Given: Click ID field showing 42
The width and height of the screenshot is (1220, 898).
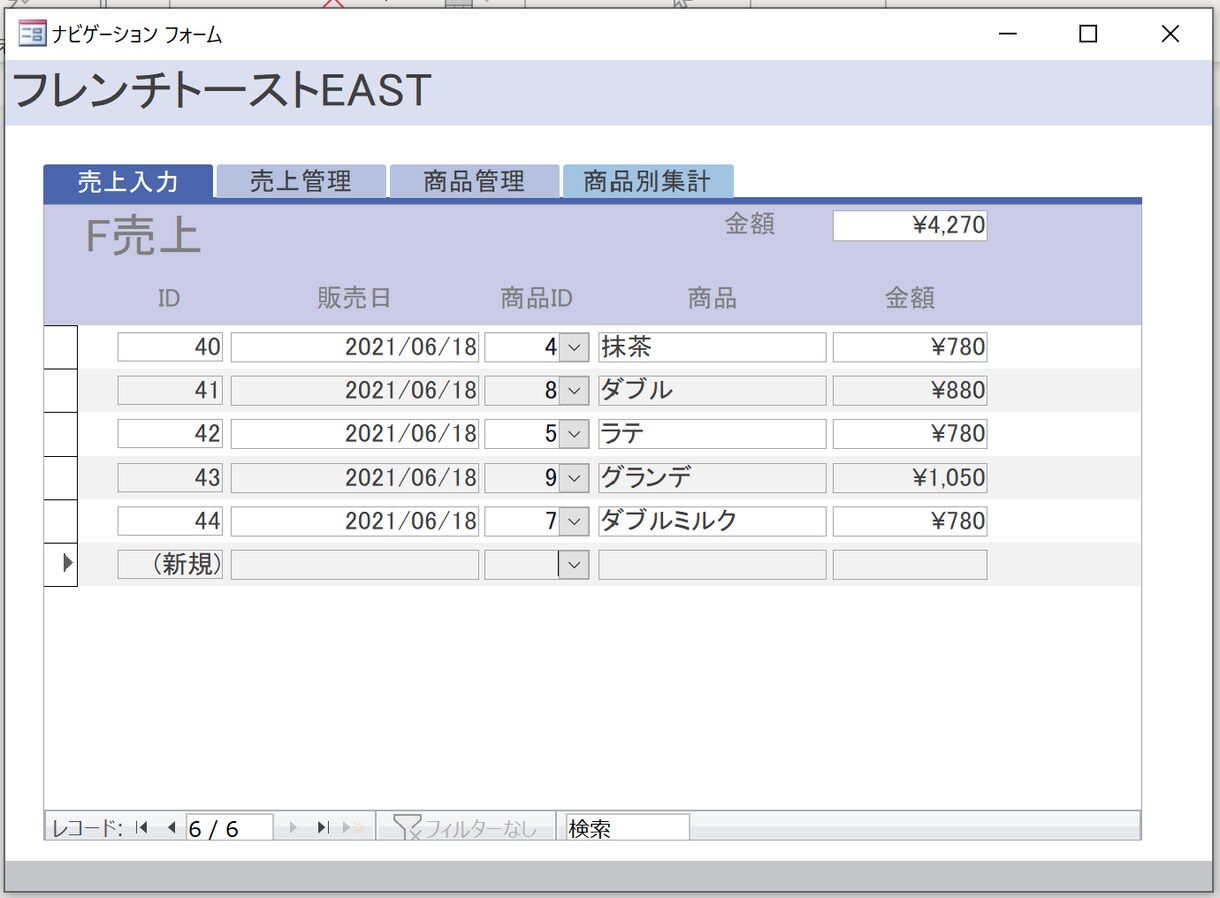Looking at the screenshot, I should (x=170, y=434).
